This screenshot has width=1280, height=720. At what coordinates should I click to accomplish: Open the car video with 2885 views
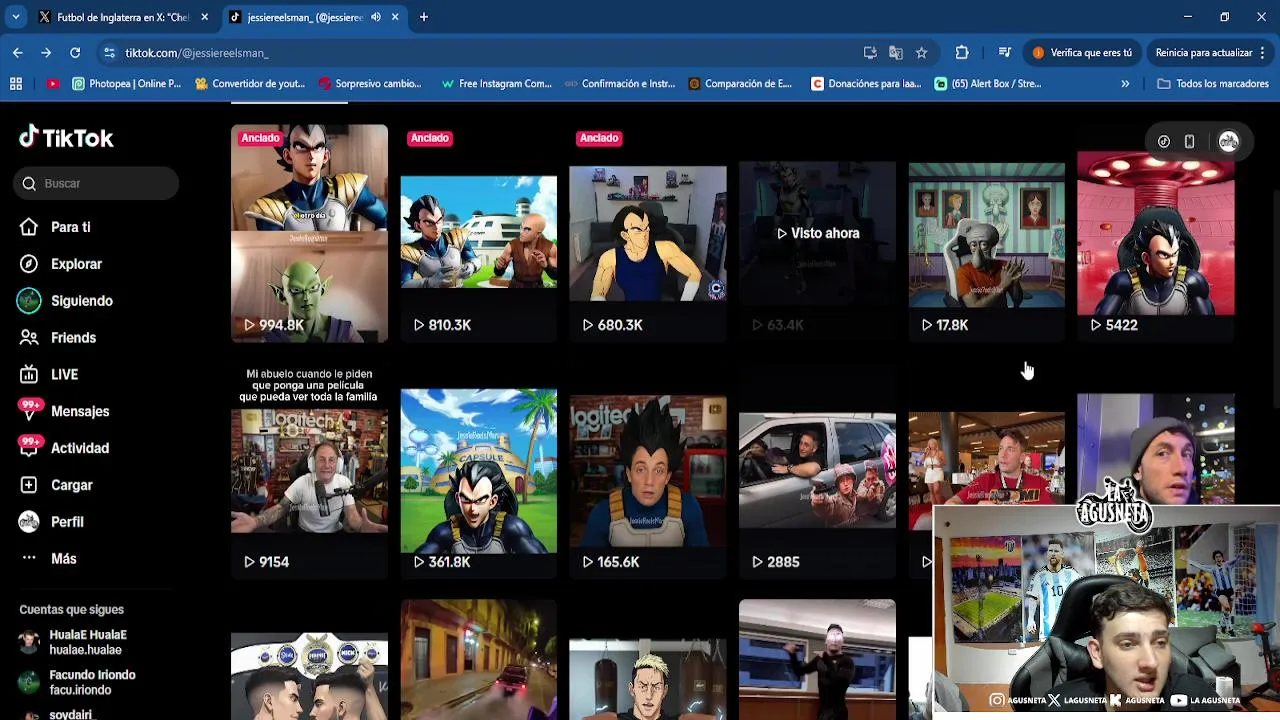(x=817, y=471)
